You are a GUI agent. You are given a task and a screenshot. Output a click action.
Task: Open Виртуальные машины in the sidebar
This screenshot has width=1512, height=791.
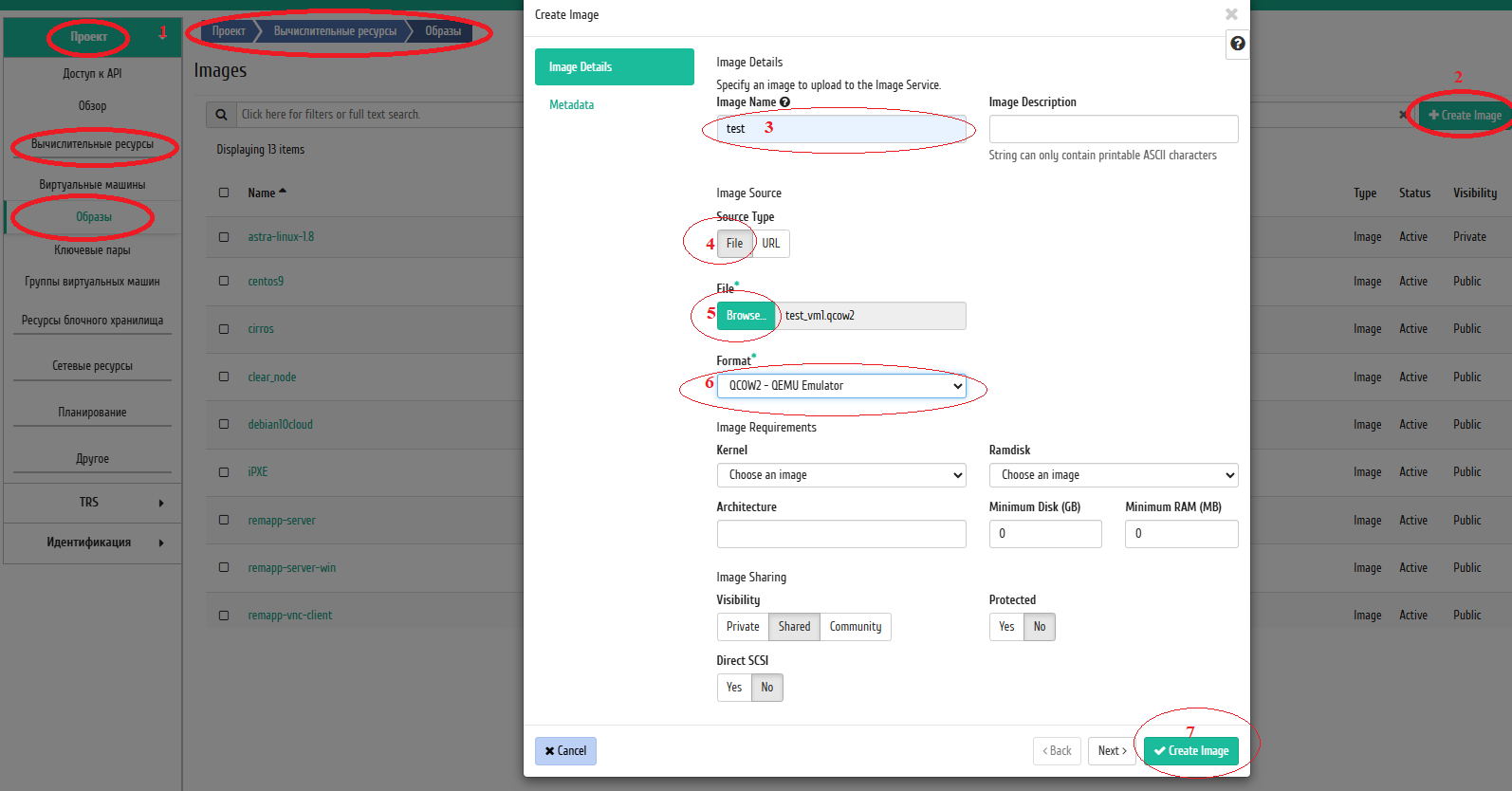point(92,185)
